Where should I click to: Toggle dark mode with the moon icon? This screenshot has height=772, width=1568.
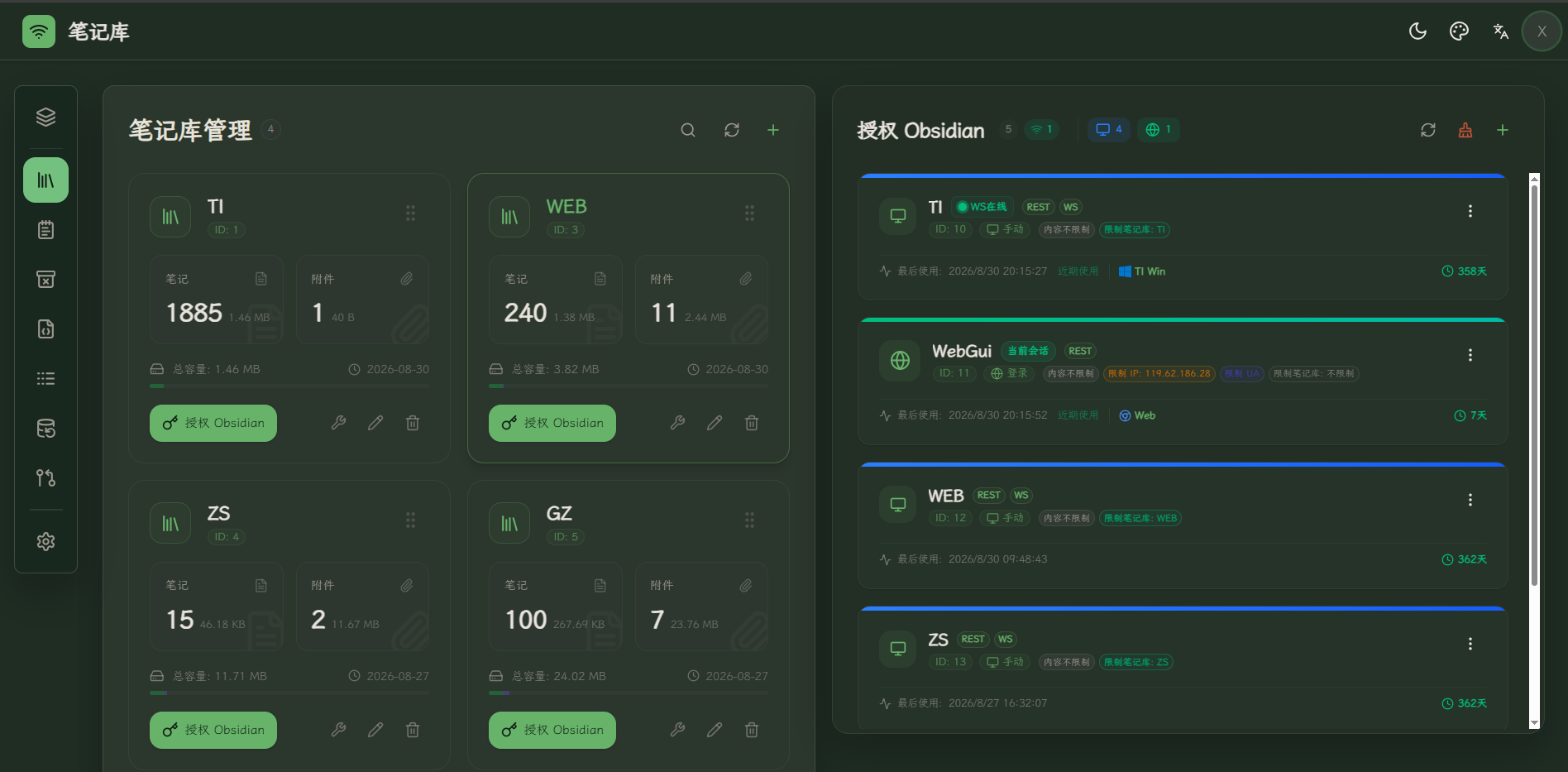(1417, 31)
